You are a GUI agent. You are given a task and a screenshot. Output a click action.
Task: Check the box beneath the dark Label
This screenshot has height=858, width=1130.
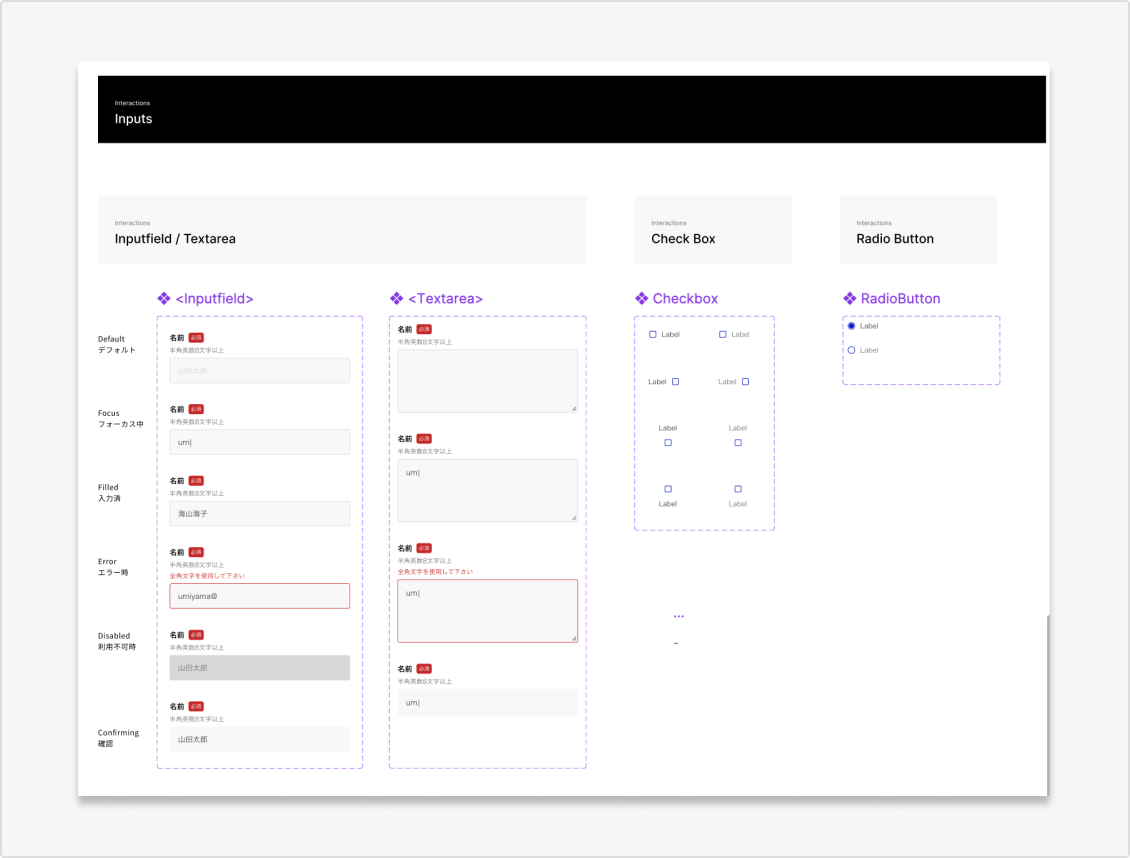pyautogui.click(x=668, y=443)
